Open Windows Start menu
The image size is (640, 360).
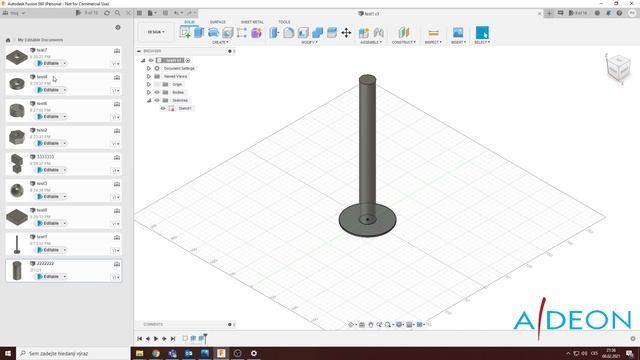(8, 353)
